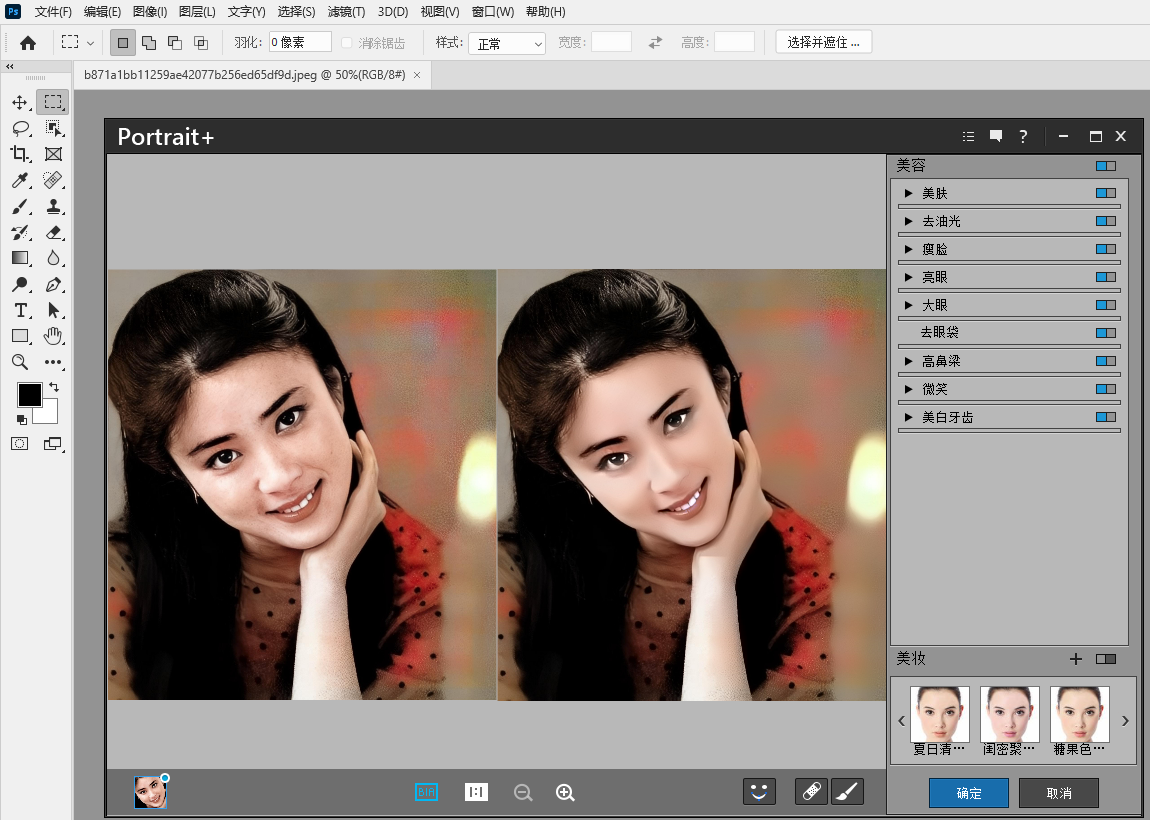Select the Zoom tool in the toolbar
1150x820 pixels.
(x=20, y=361)
